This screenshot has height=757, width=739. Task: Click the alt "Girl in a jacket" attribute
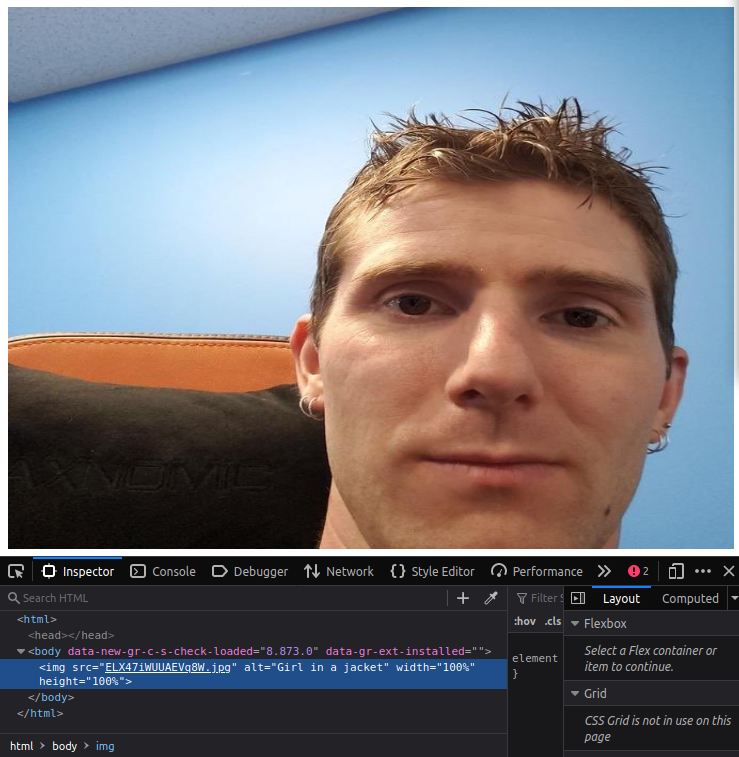coord(317,667)
